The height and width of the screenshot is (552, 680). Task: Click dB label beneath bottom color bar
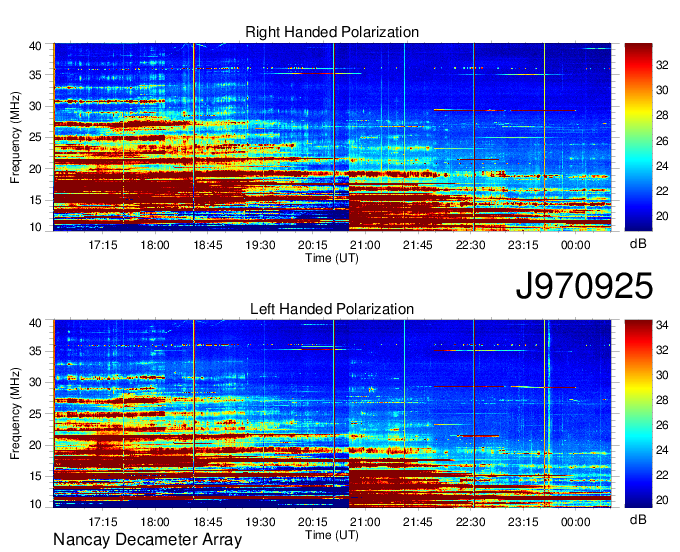click(638, 519)
